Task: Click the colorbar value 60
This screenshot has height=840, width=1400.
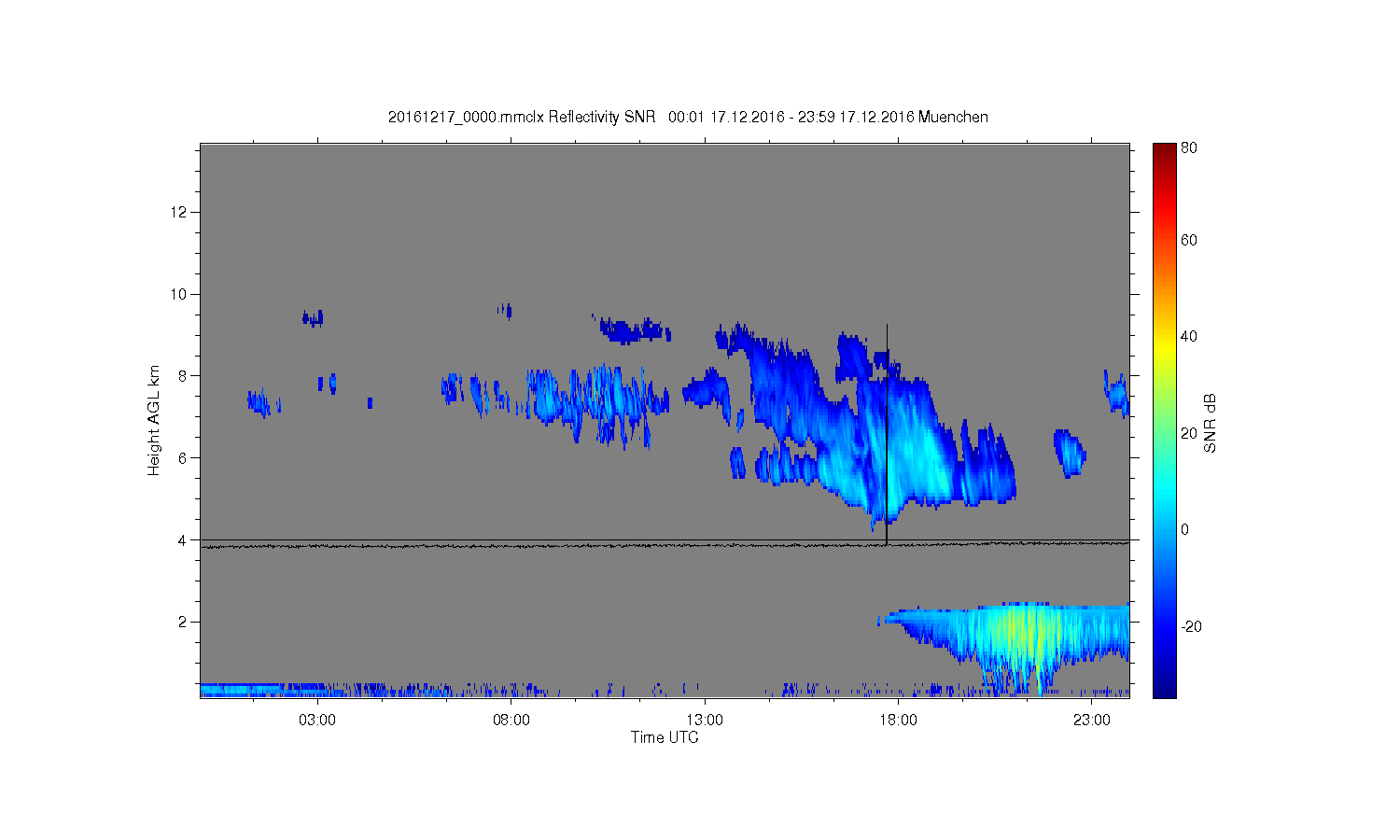Action: [x=1189, y=240]
